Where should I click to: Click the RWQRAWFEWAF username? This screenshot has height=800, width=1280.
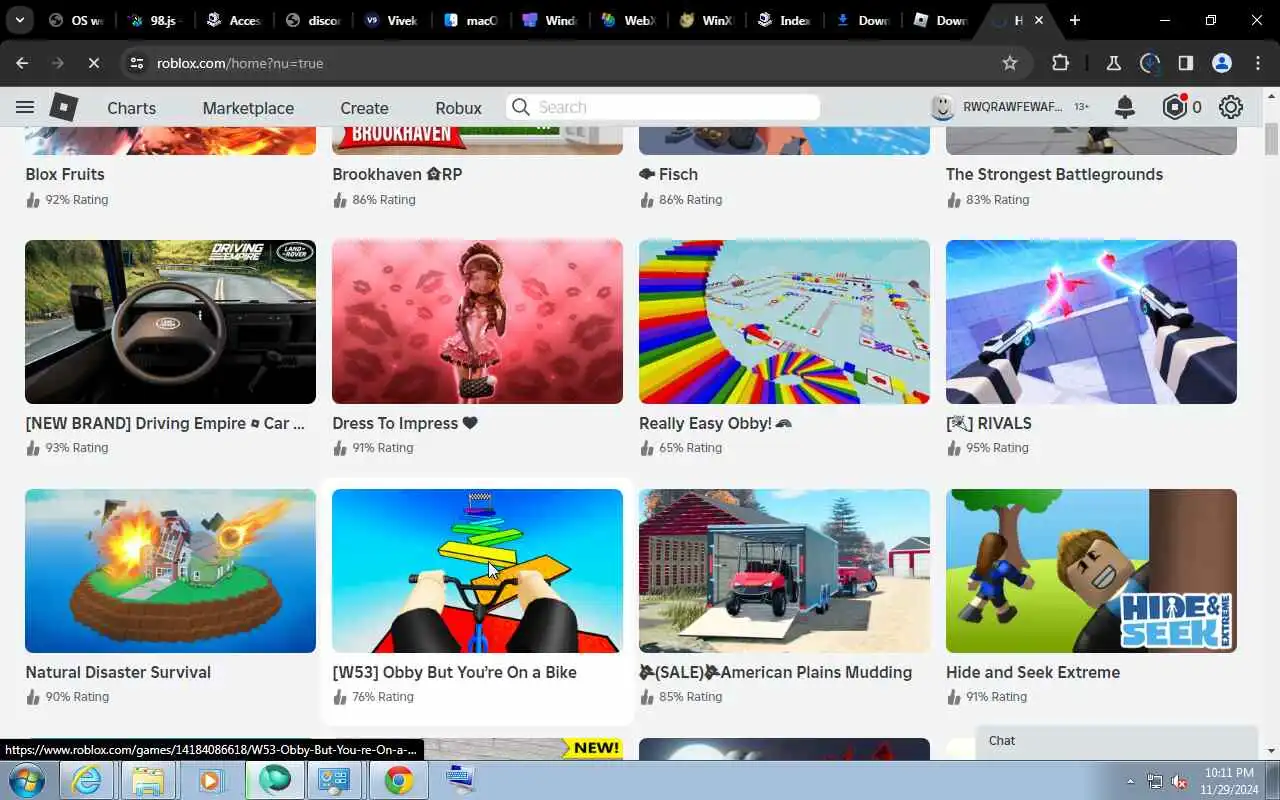point(1012,107)
